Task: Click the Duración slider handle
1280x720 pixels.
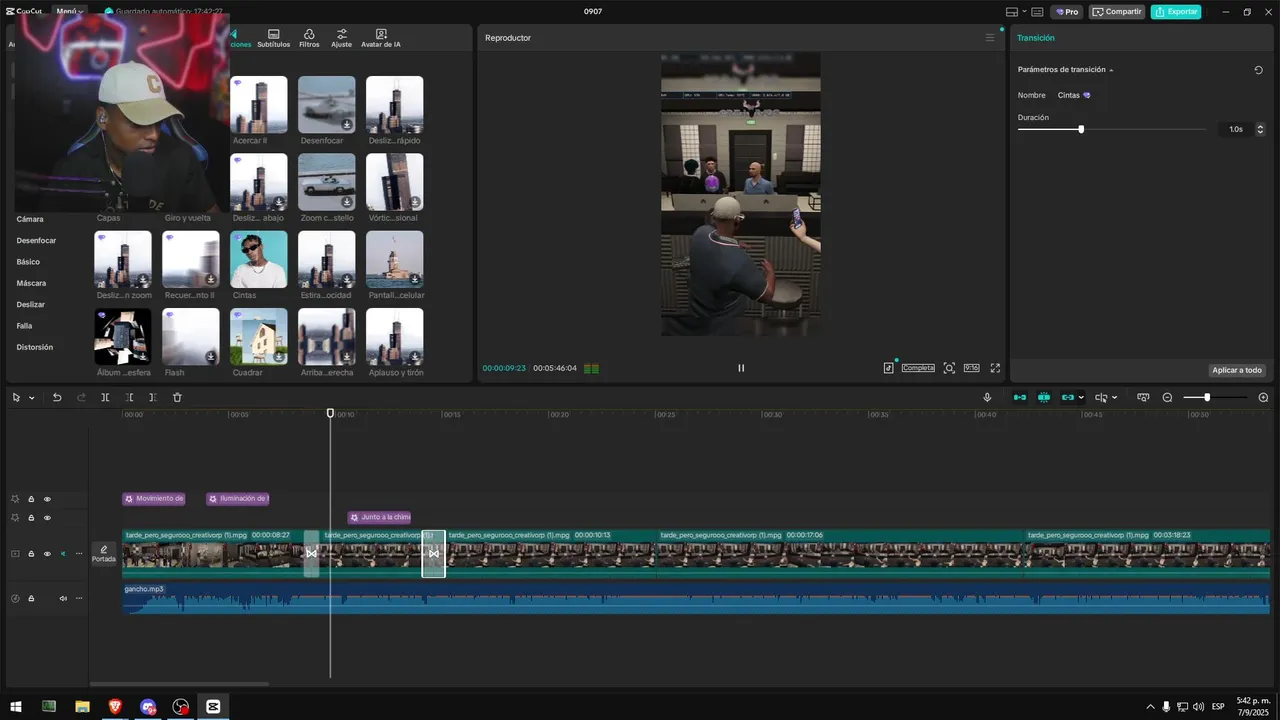Action: pyautogui.click(x=1081, y=129)
